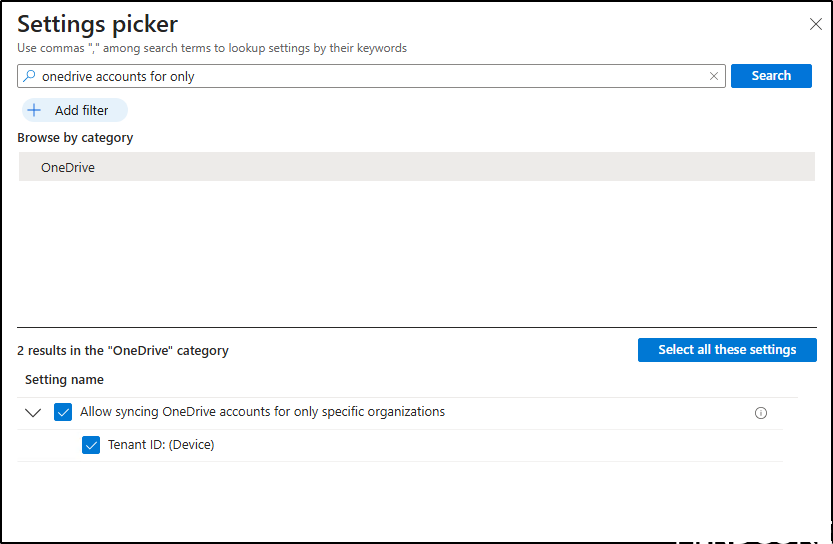
Task: Uncheck the Tenant ID (Device) checkbox
Action: [x=91, y=445]
